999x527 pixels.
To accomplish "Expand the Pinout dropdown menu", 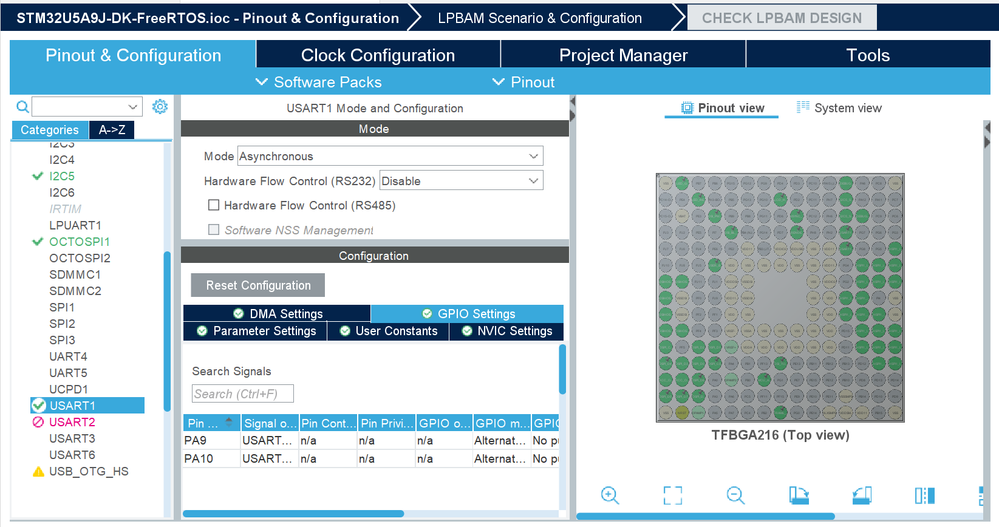I will click(x=523, y=82).
